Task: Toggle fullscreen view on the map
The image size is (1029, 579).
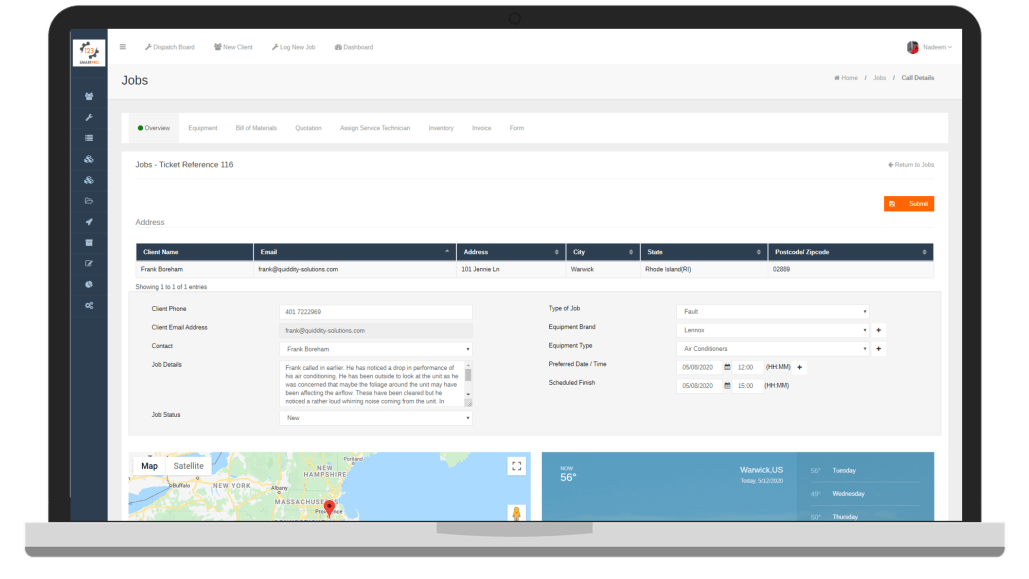Action: tap(516, 466)
